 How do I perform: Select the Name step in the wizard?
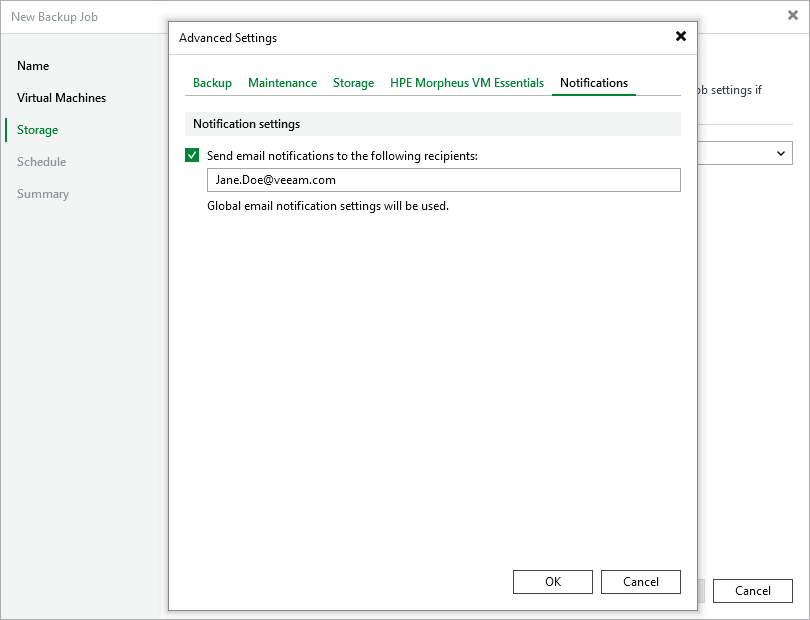point(33,66)
